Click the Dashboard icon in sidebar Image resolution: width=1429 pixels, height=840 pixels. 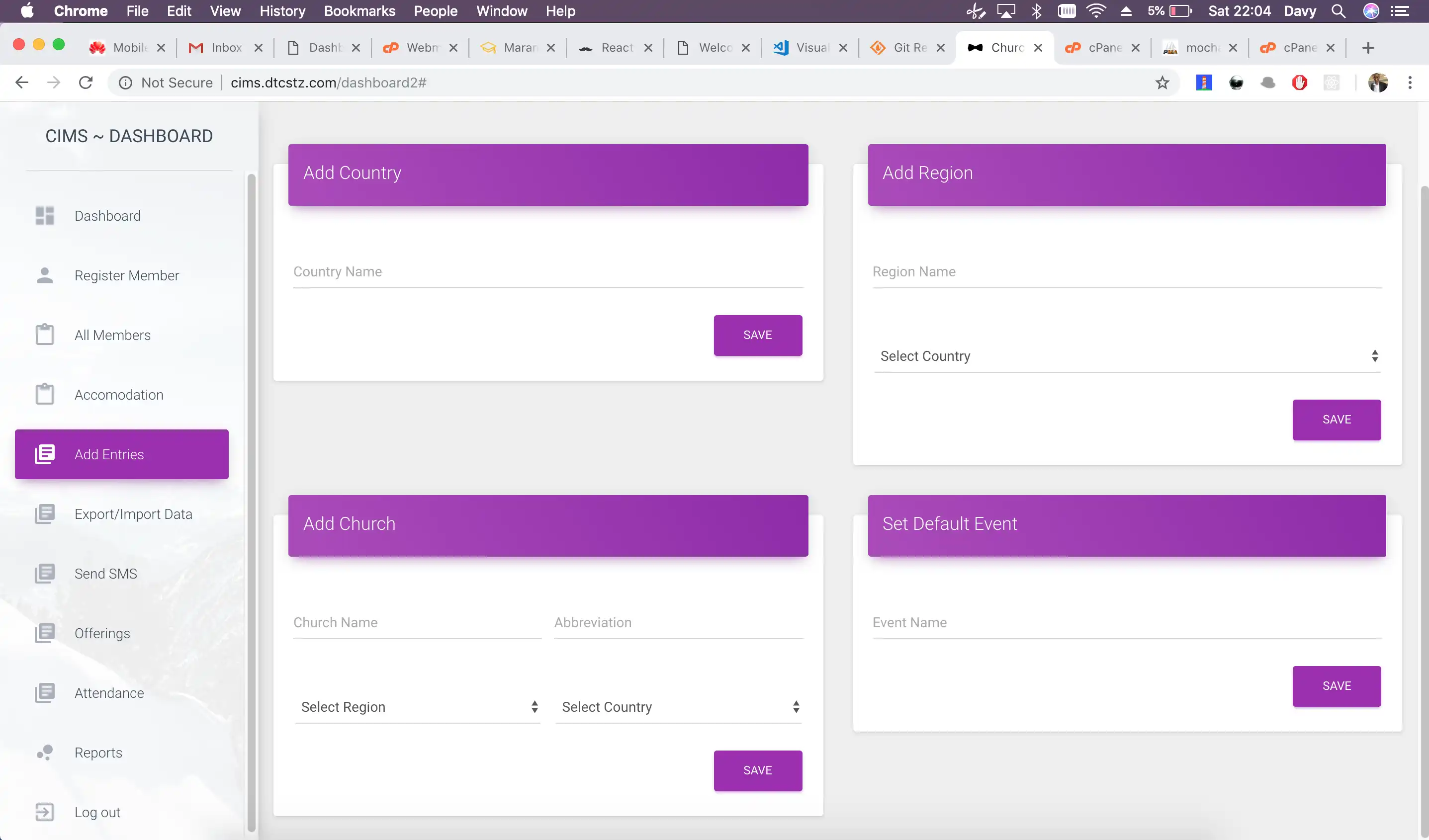click(45, 215)
